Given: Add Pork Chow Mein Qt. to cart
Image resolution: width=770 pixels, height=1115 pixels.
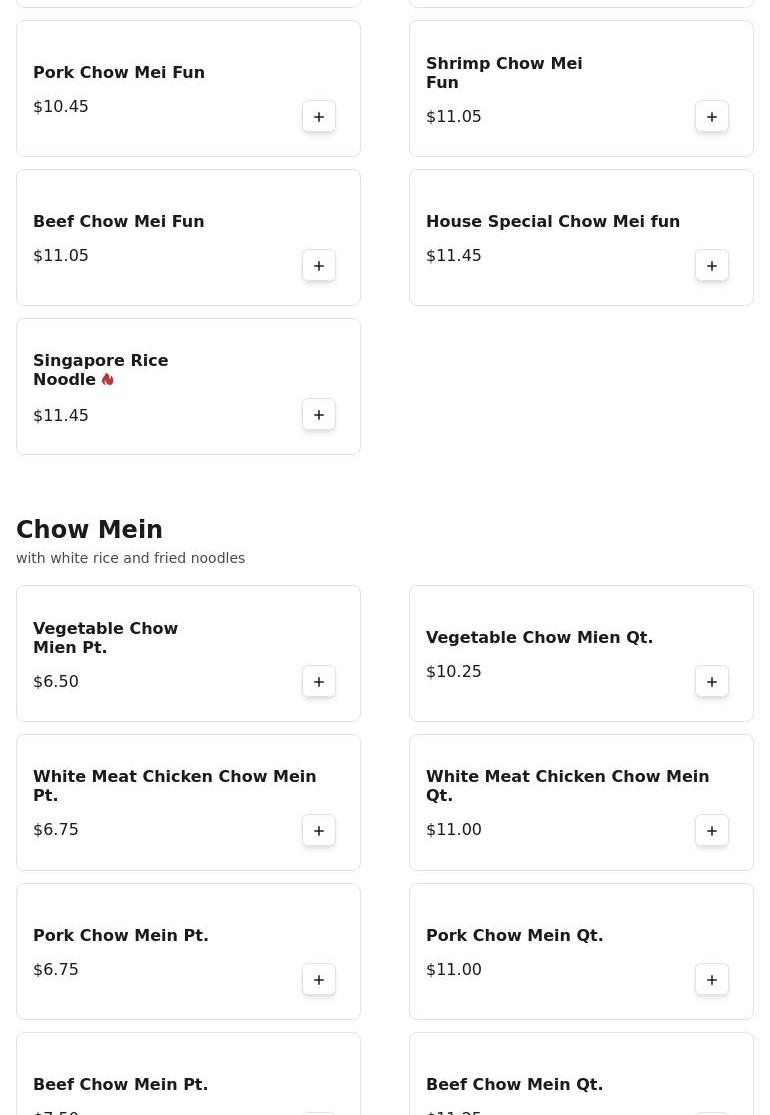Looking at the screenshot, I should (x=712, y=980).
